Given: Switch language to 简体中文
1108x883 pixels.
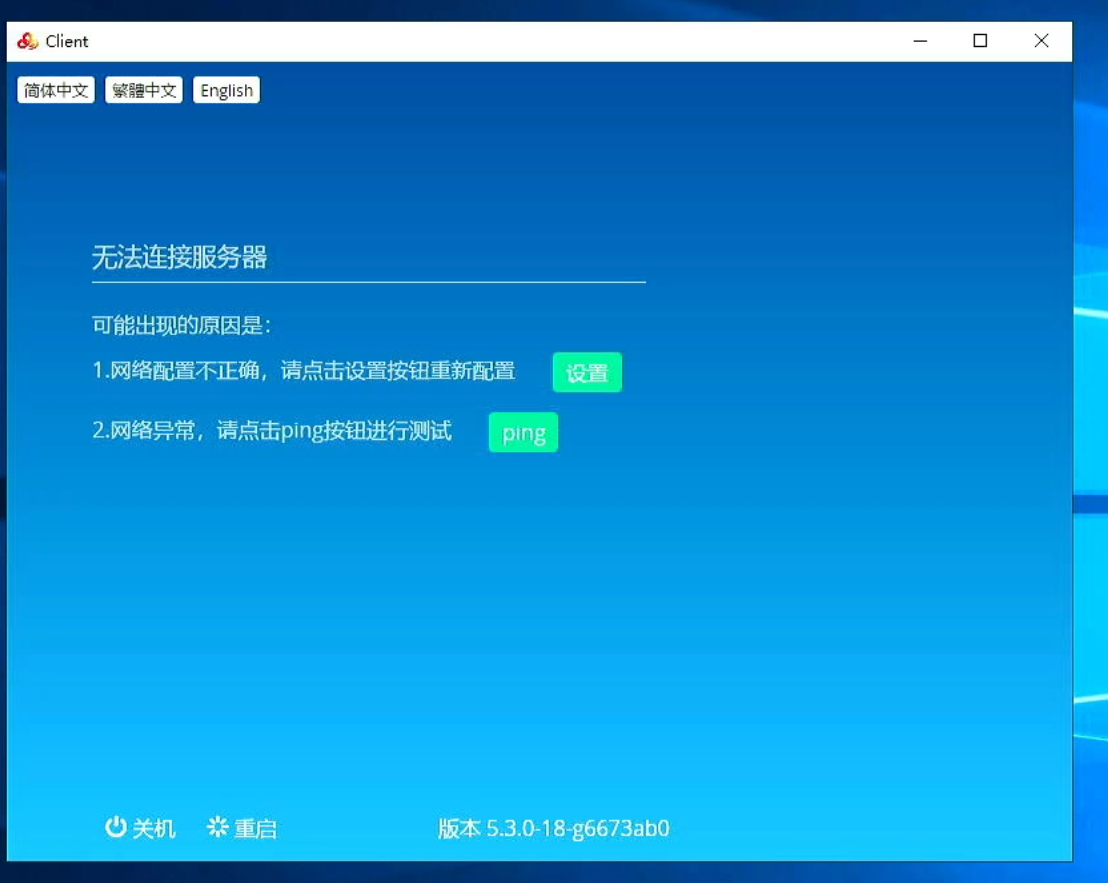Looking at the screenshot, I should [x=56, y=91].
